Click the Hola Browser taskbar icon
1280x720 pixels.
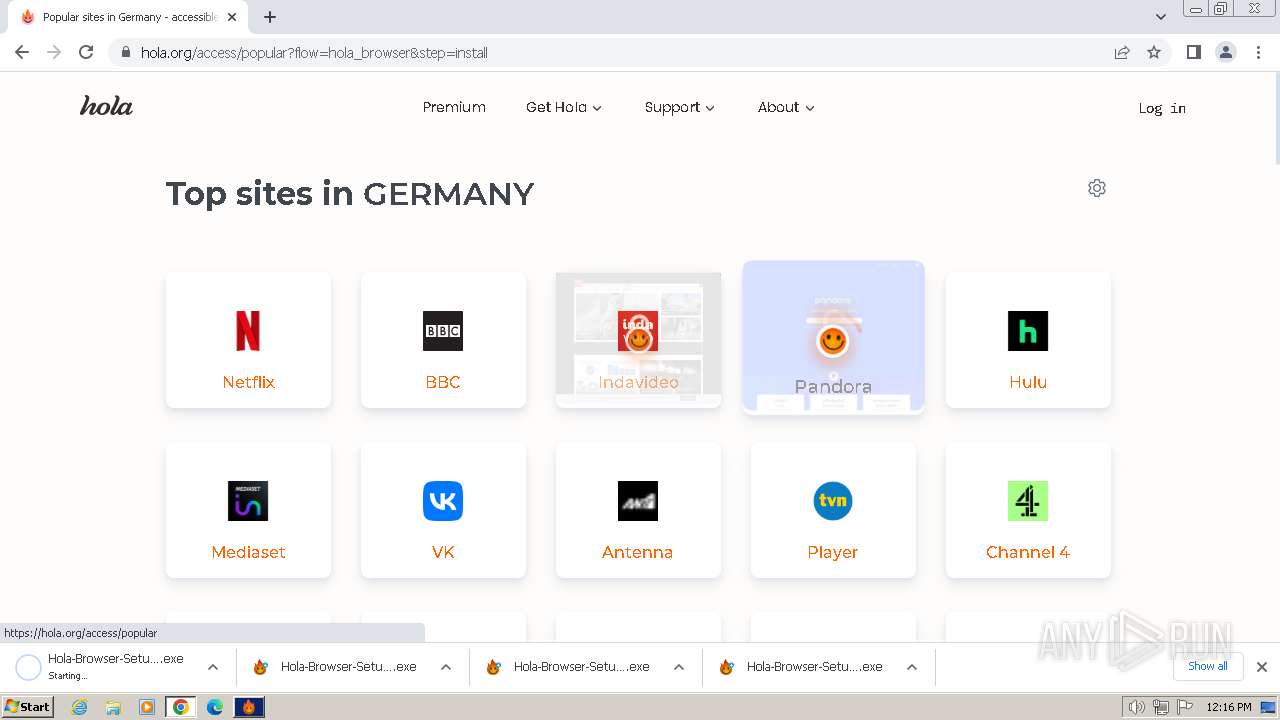(249, 707)
